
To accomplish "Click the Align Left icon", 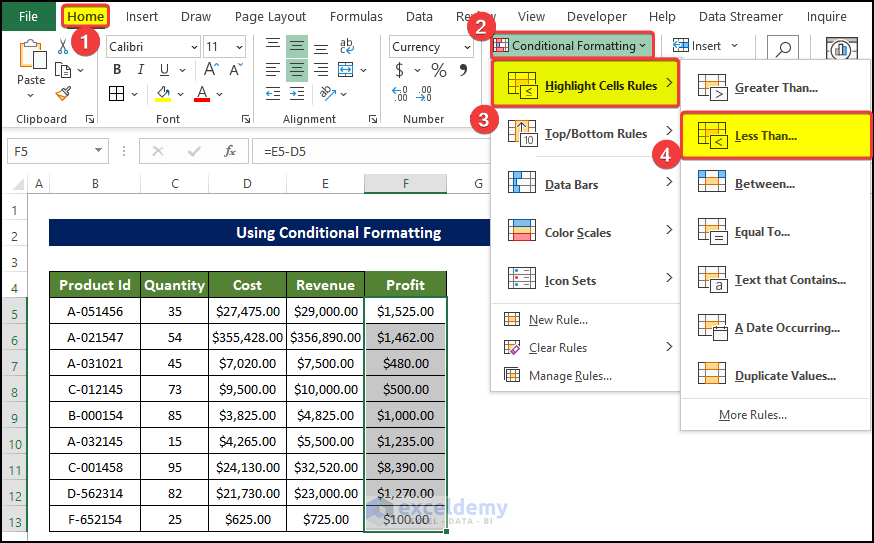I will [x=273, y=70].
